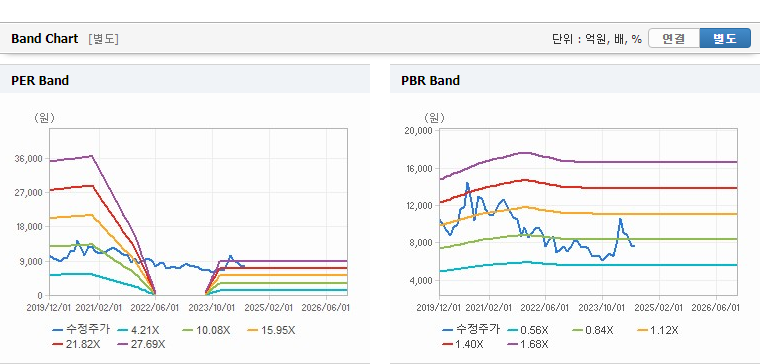
Task: Toggle 수정주가 legend in PER Band
Action: point(81,330)
